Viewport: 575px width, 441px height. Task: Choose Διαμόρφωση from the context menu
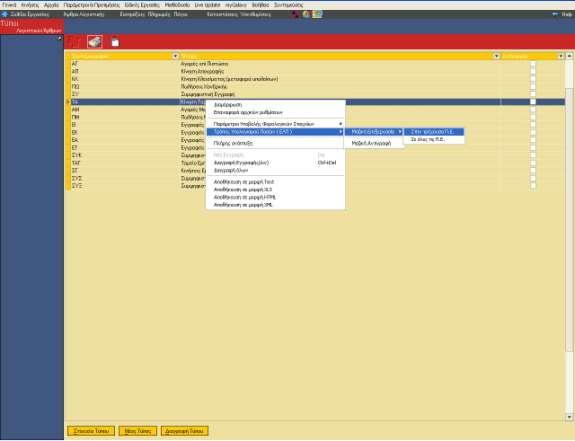coord(228,105)
